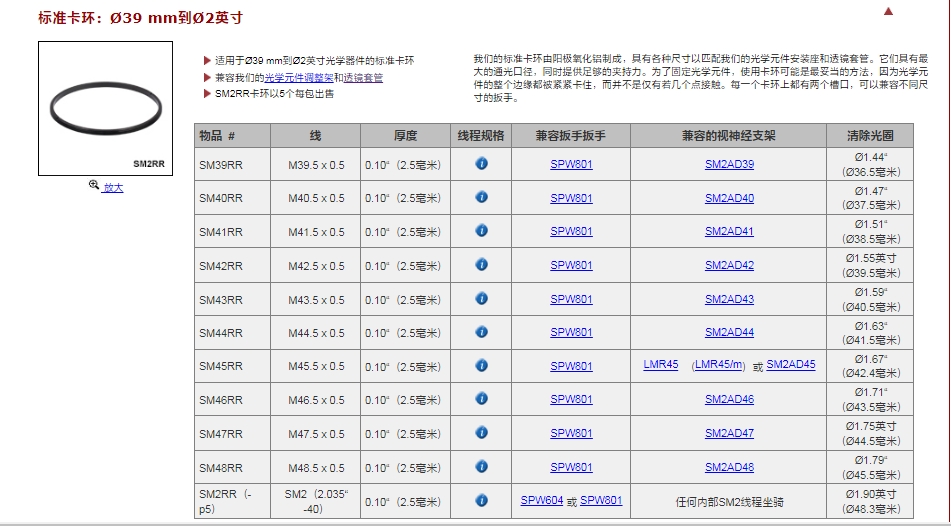Image resolution: width=951 pixels, height=526 pixels.
Task: Click the 厚度 column header
Action: click(405, 136)
